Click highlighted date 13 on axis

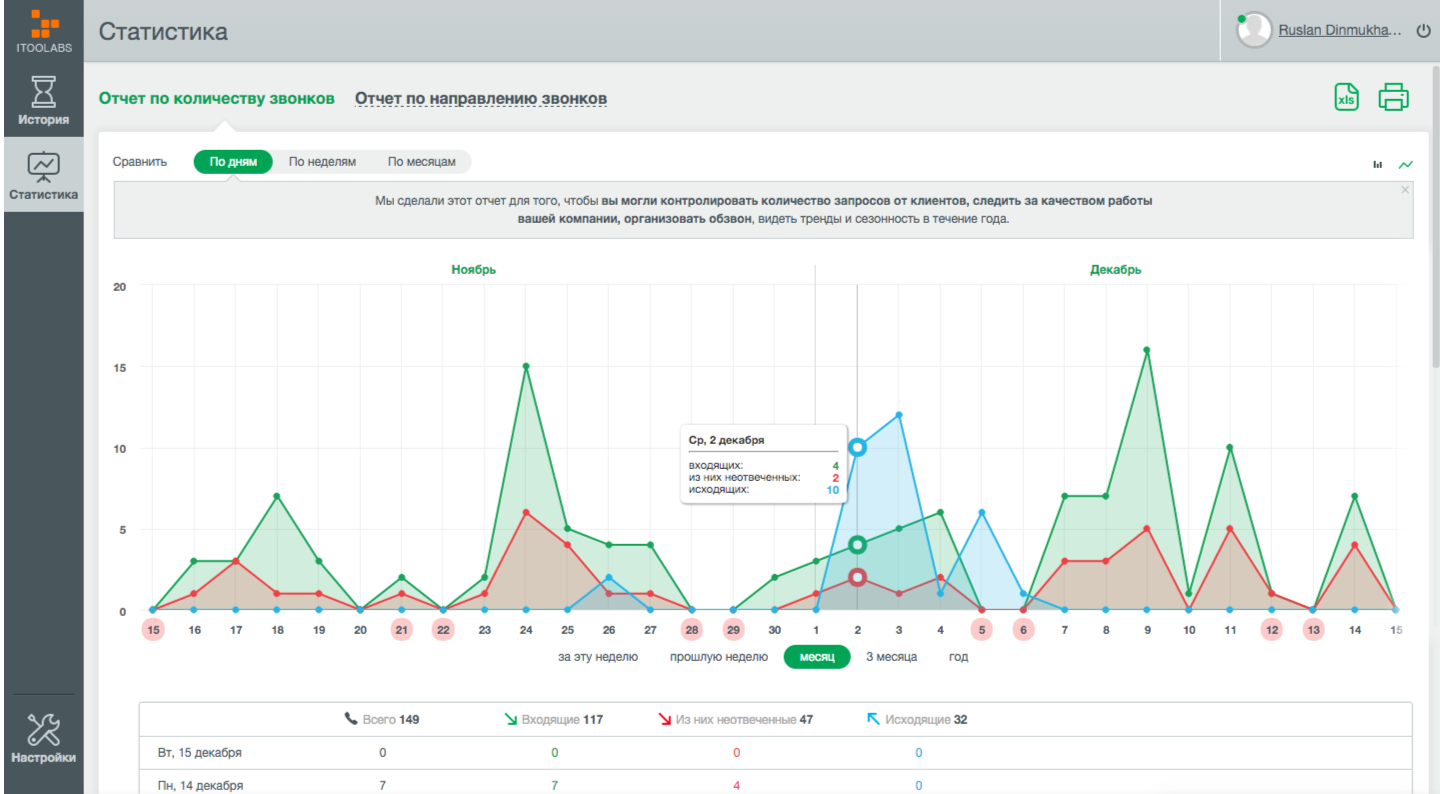click(x=1313, y=630)
